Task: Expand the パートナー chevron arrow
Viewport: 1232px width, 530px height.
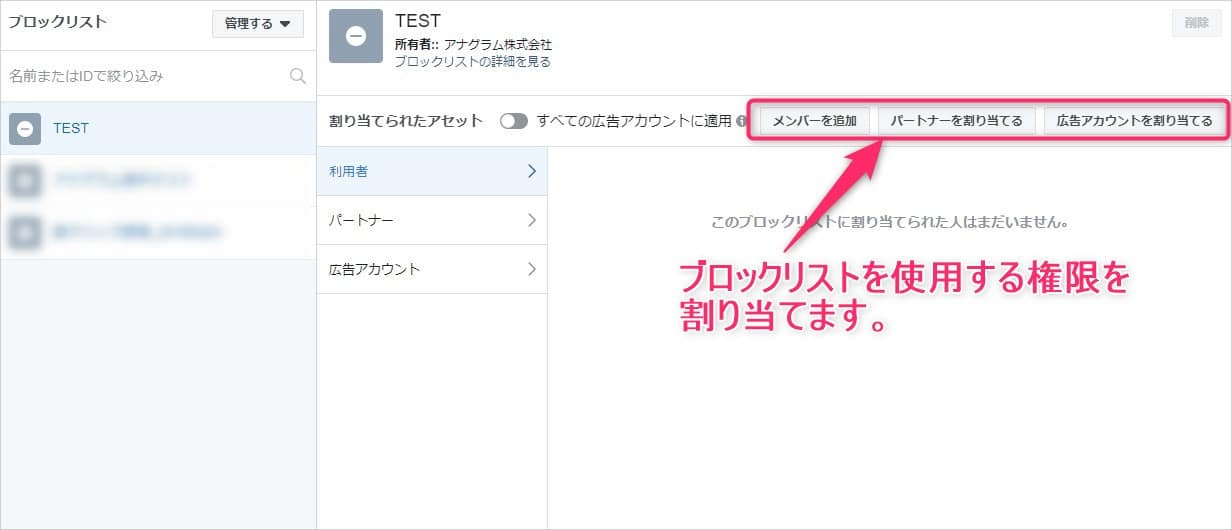Action: click(x=531, y=220)
